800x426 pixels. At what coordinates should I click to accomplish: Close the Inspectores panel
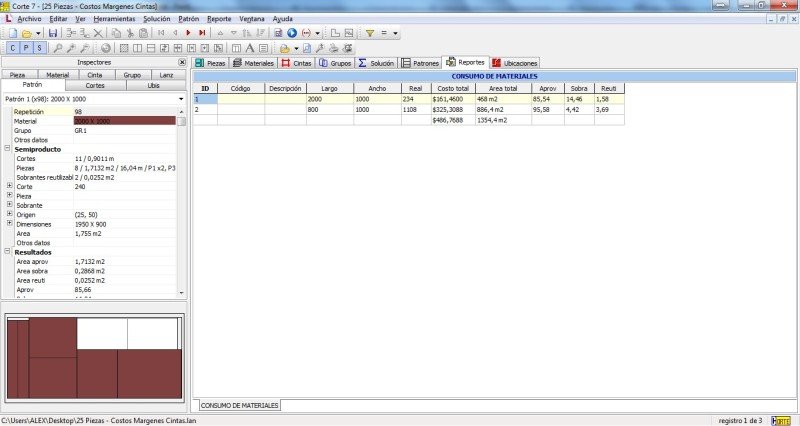(182, 62)
